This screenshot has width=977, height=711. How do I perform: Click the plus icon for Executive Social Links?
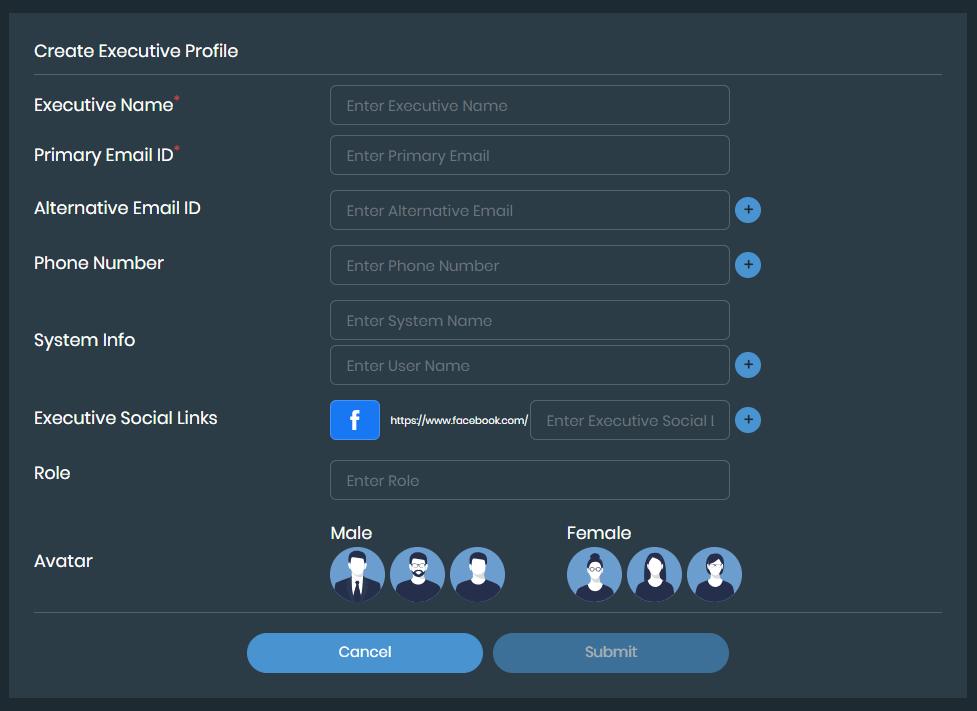coord(747,420)
